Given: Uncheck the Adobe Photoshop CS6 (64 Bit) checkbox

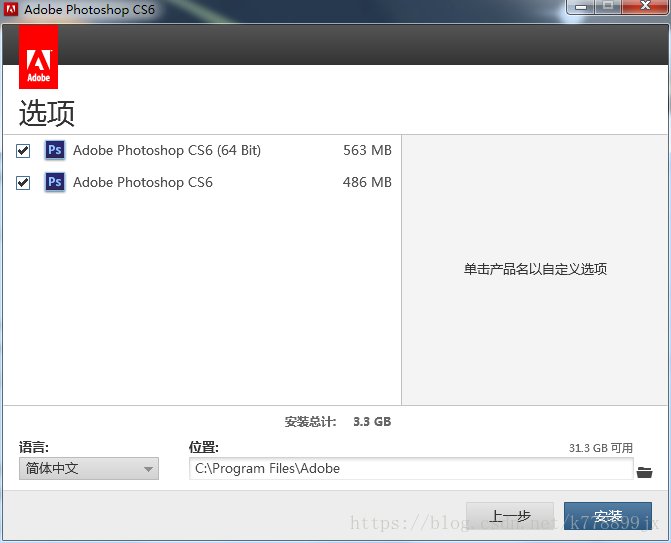Looking at the screenshot, I should 23,151.
